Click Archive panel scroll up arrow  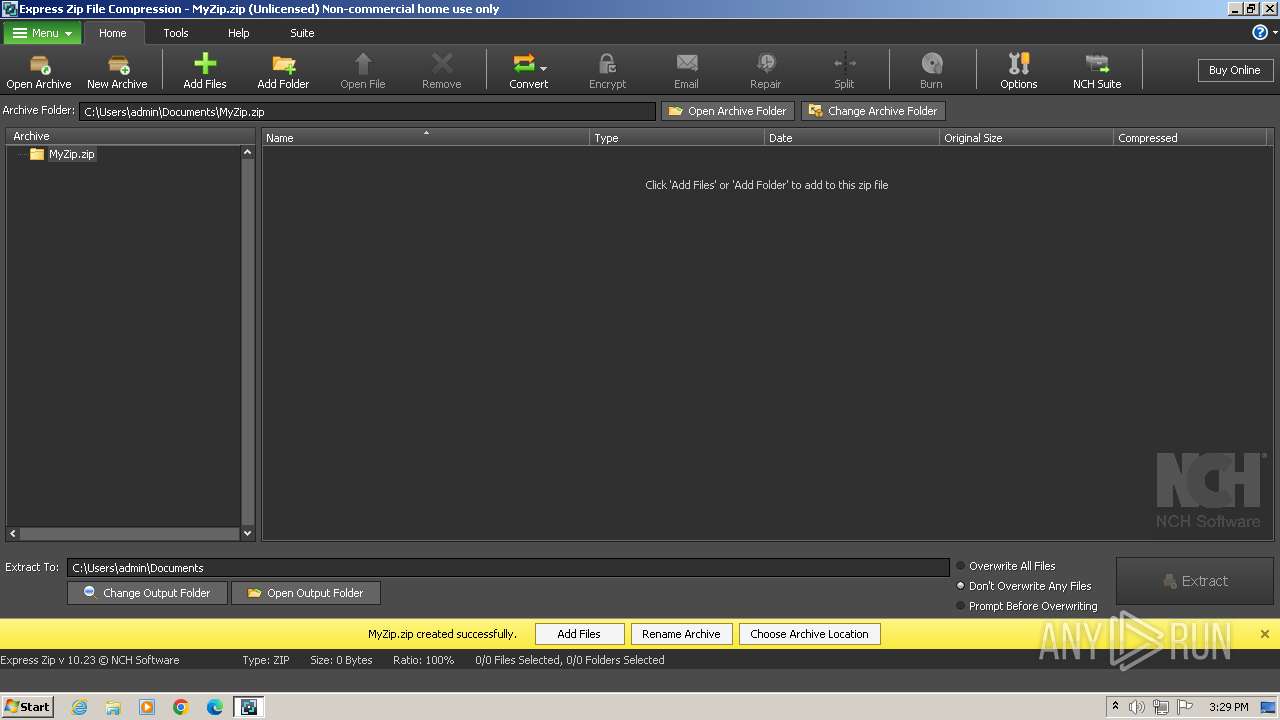(248, 153)
